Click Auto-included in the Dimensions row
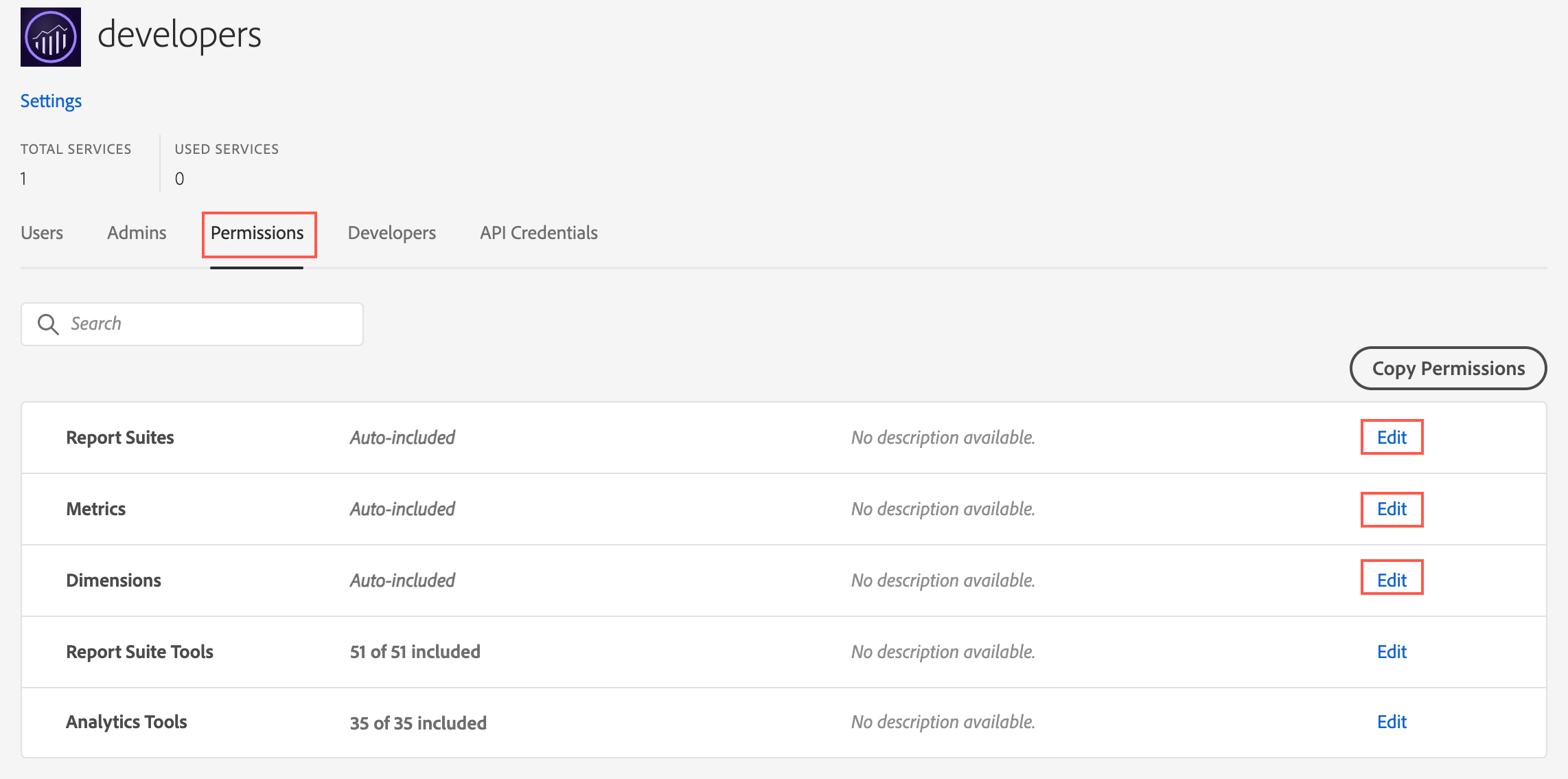The height and width of the screenshot is (779, 1568). tap(403, 580)
